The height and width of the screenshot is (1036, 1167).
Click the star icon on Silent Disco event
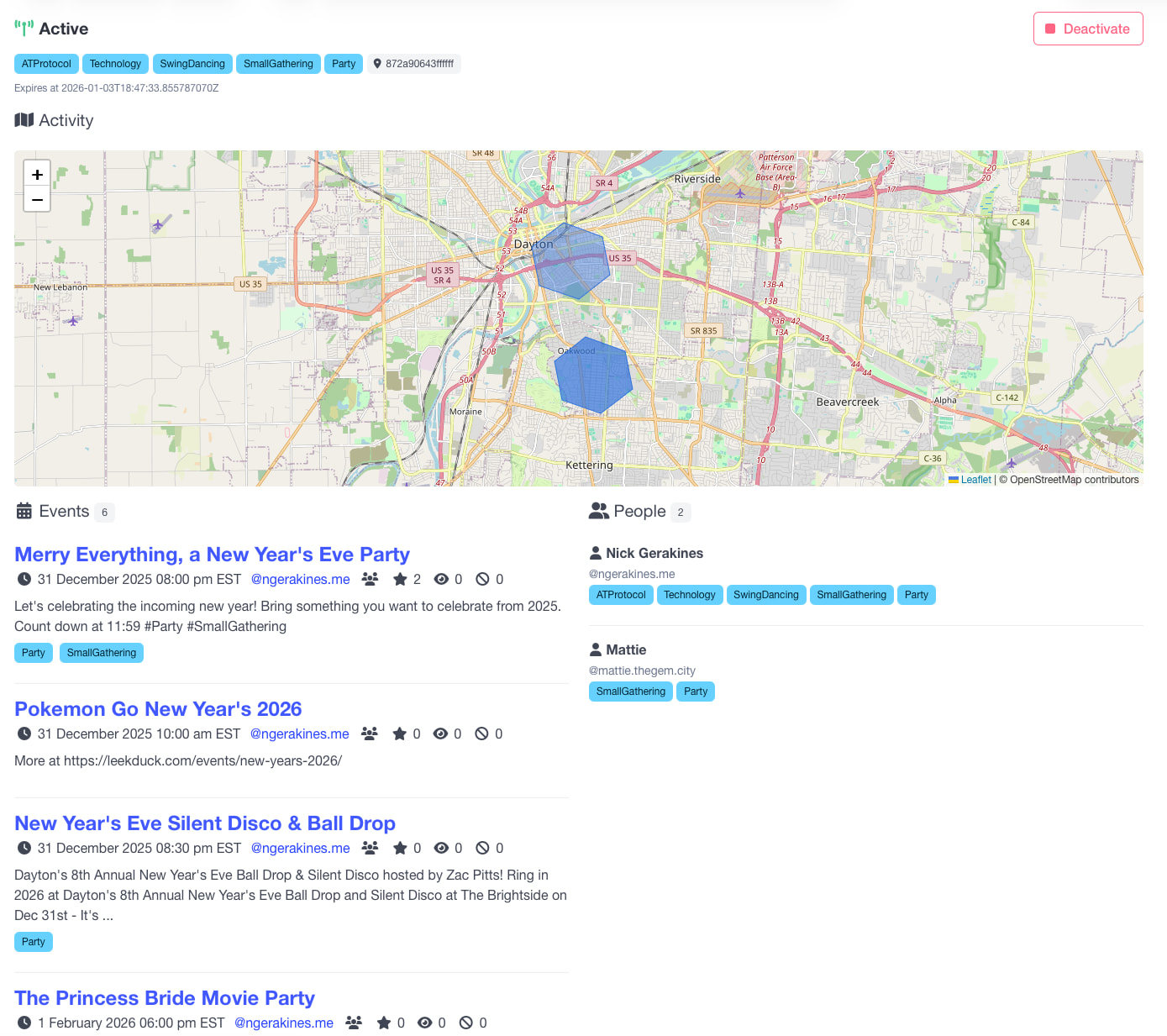400,848
